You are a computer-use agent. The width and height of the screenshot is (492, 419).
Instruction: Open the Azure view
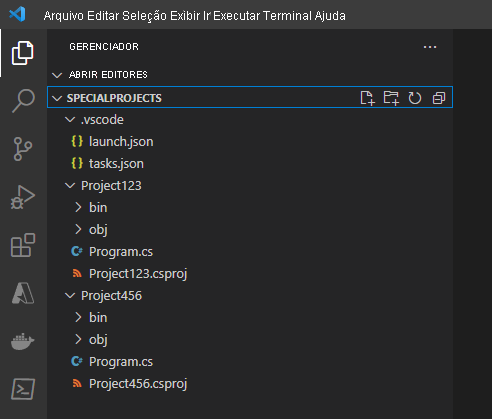(23, 293)
